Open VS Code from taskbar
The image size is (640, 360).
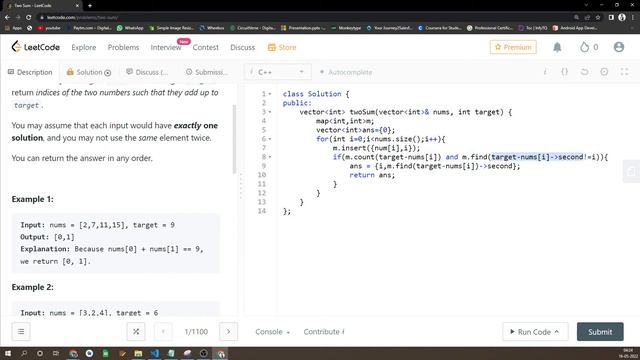(155, 353)
